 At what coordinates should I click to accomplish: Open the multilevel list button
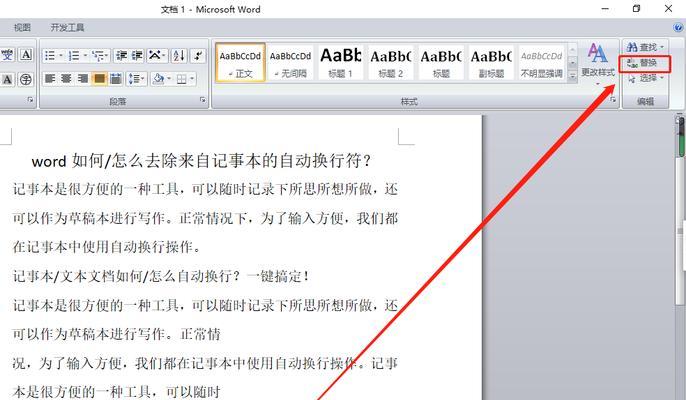[98, 55]
